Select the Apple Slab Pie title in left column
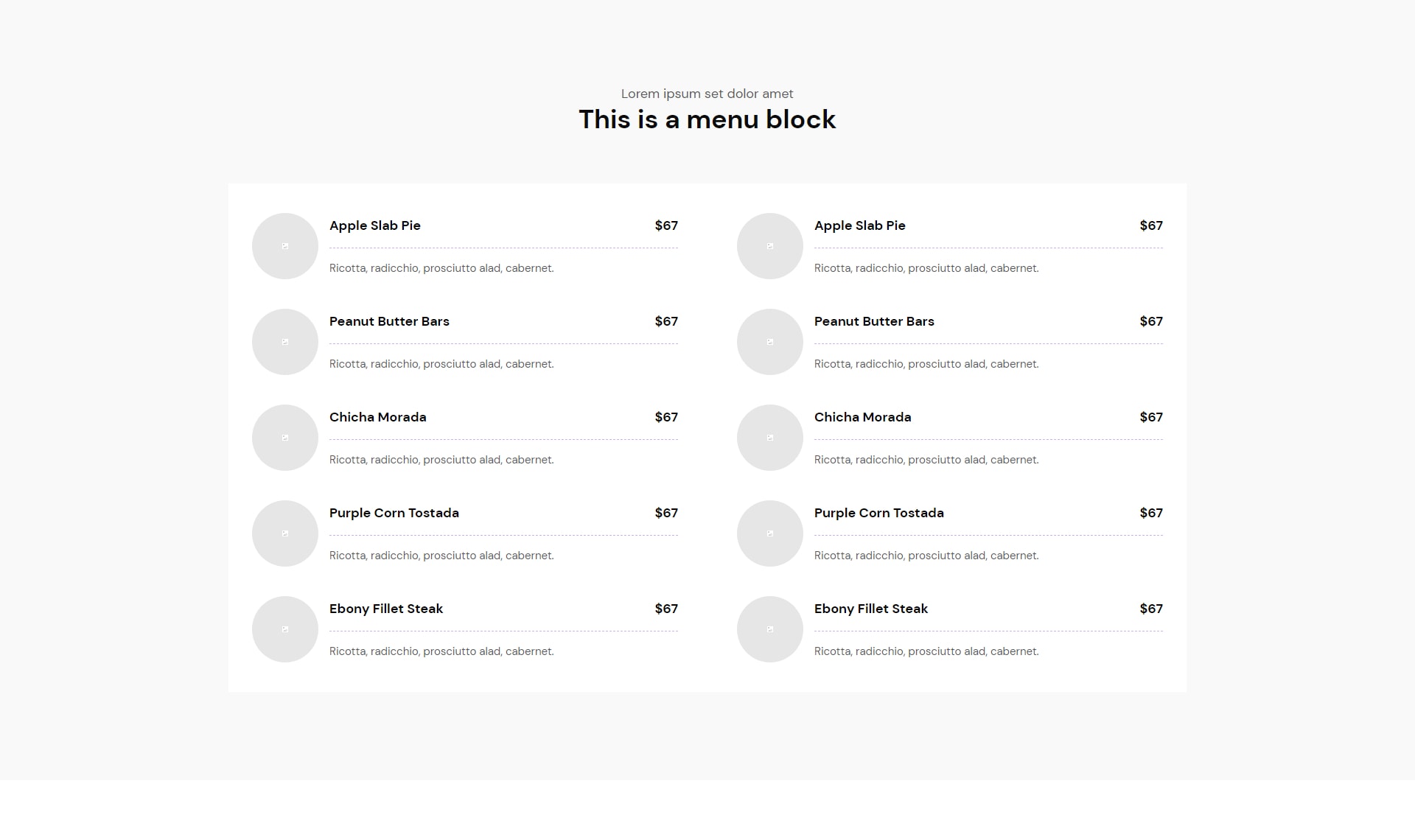The height and width of the screenshot is (840, 1415). point(375,225)
